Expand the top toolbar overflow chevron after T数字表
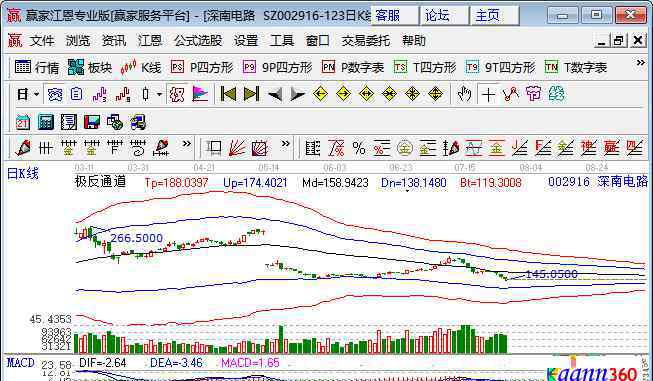The image size is (653, 381). point(641,63)
